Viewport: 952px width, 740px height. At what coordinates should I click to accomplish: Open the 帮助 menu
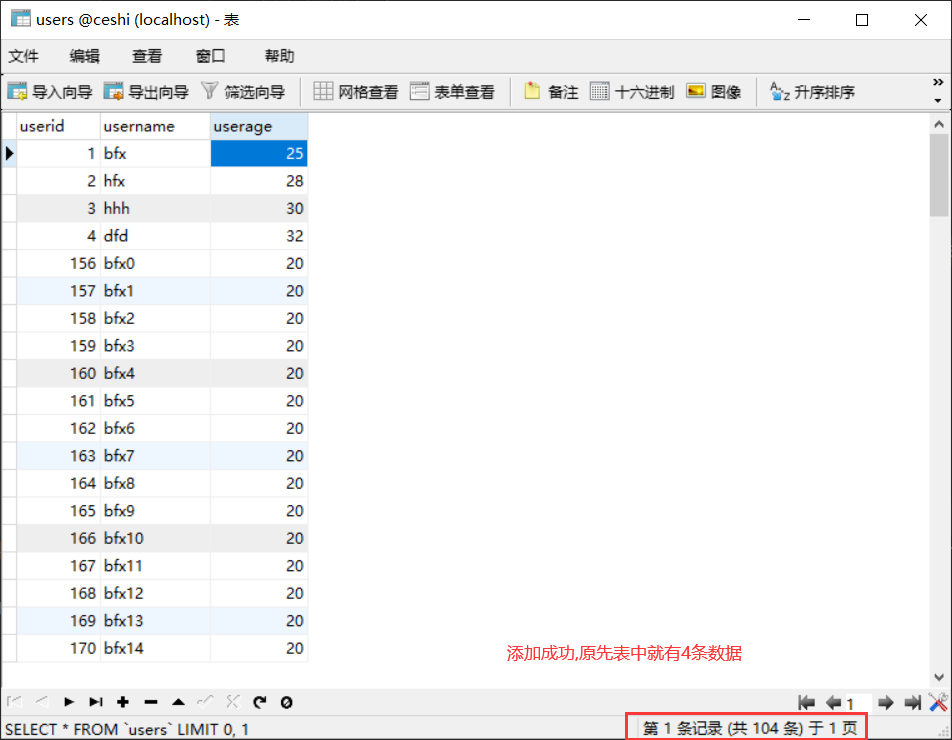279,56
